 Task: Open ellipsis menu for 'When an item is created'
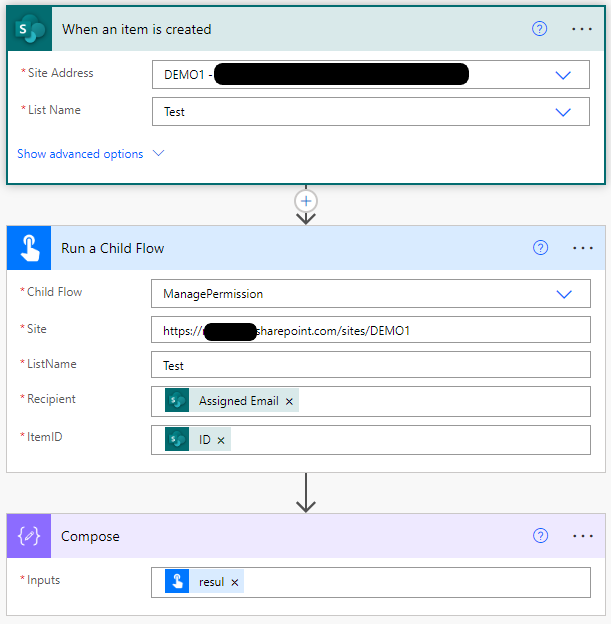[582, 29]
